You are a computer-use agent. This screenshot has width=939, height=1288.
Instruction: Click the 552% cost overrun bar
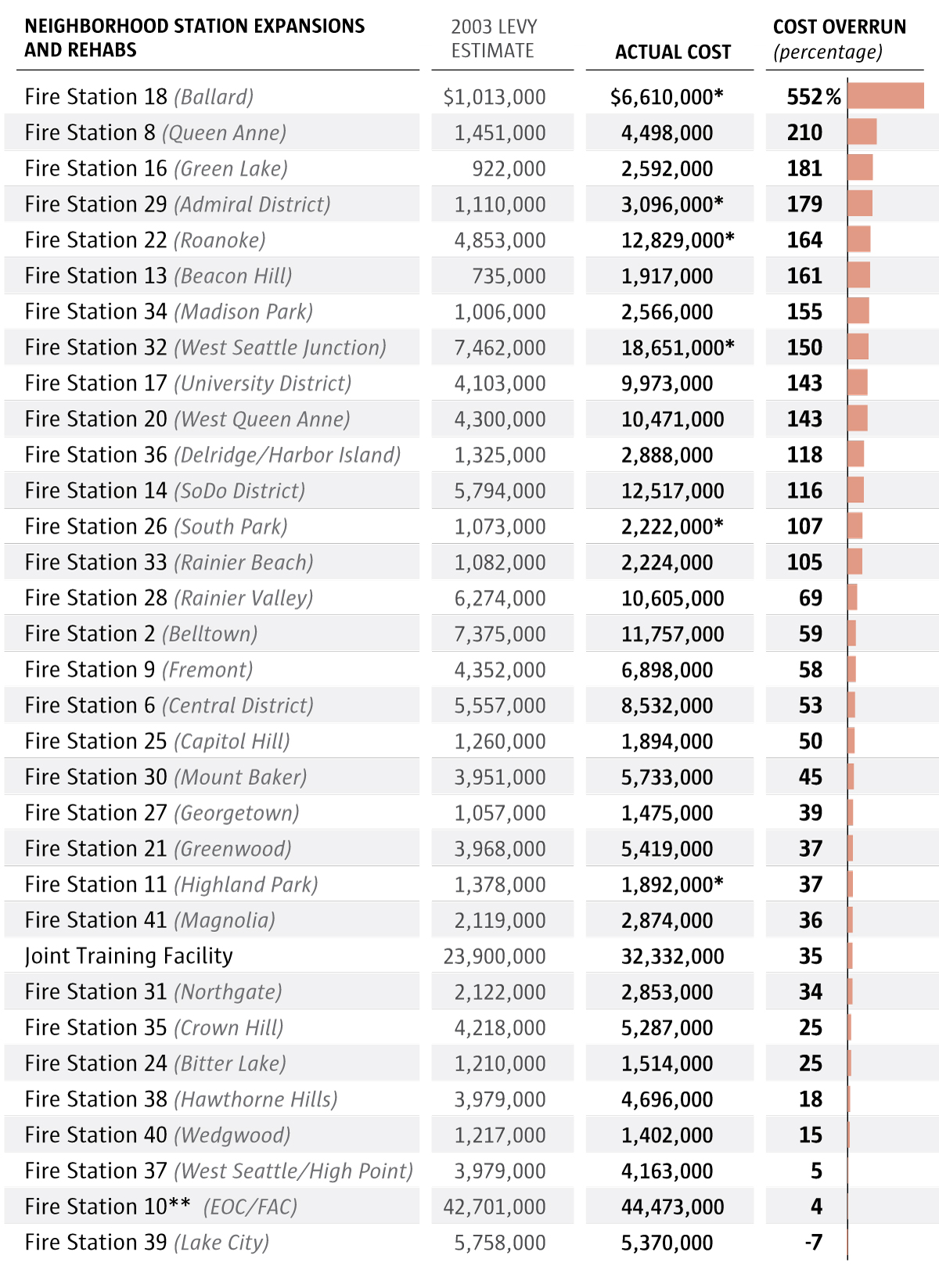[886, 96]
